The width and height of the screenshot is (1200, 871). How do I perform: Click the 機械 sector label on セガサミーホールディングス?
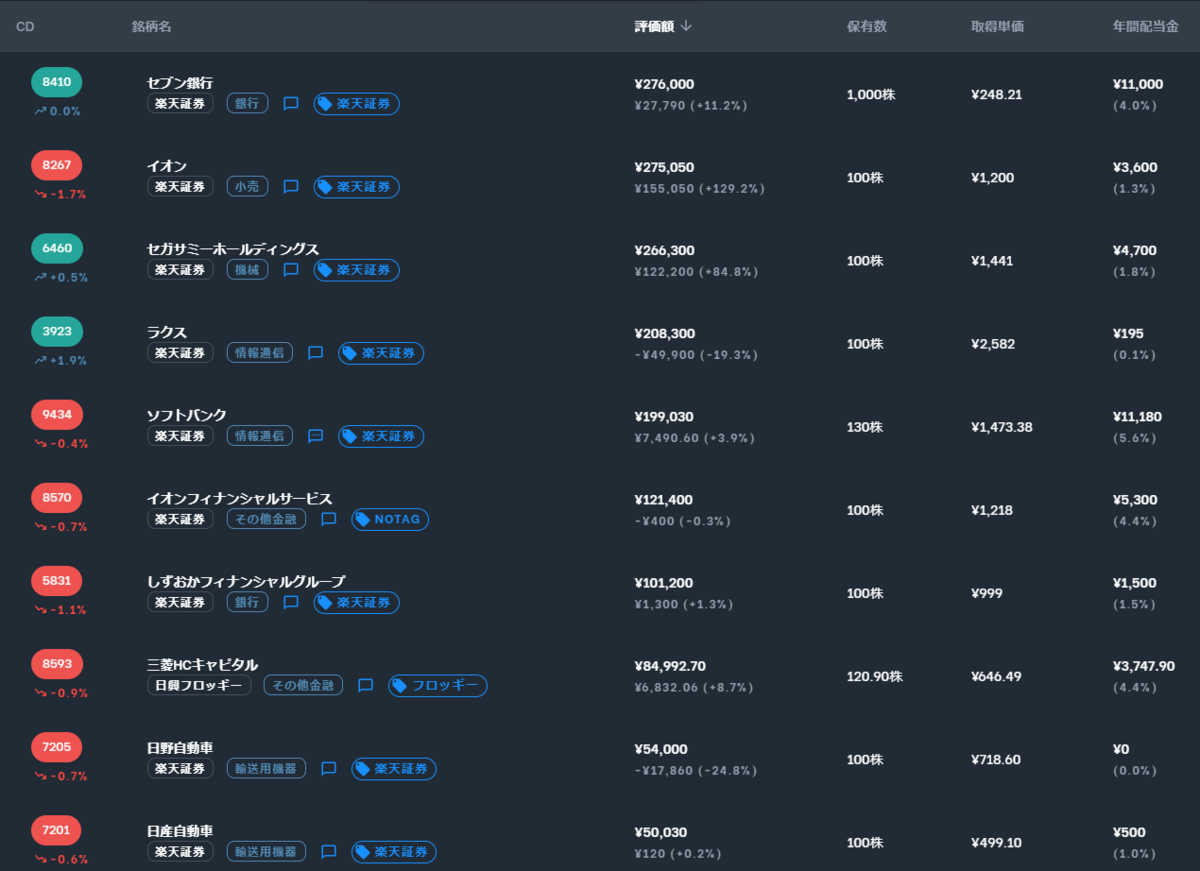pyautogui.click(x=247, y=269)
